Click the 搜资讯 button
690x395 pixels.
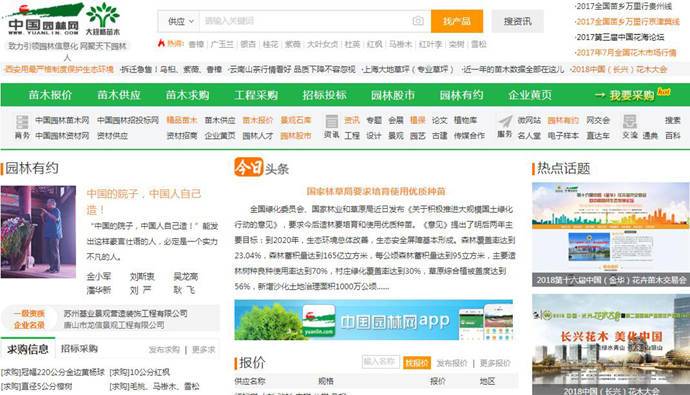coord(518,21)
